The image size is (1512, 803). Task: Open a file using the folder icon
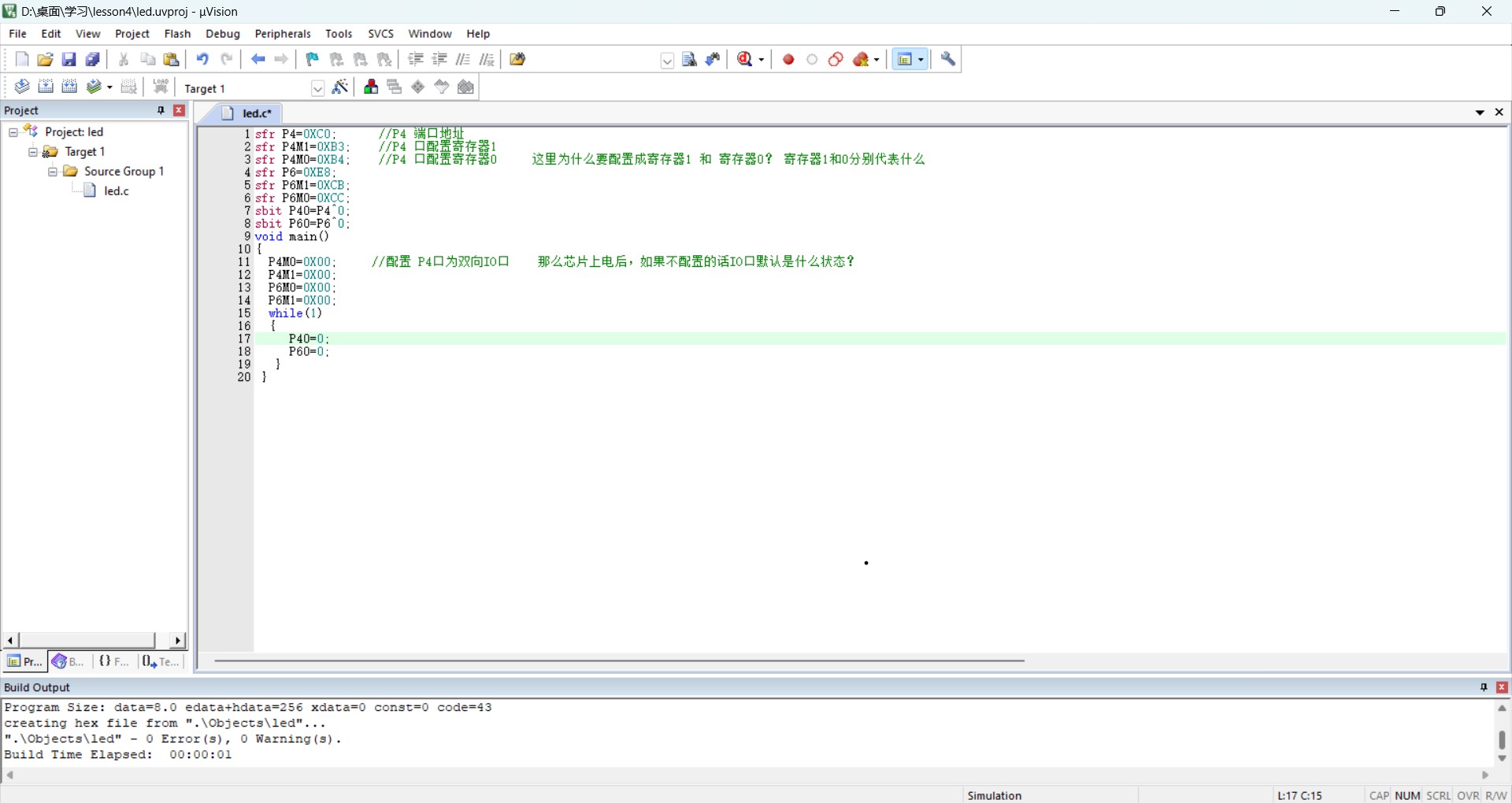46,59
